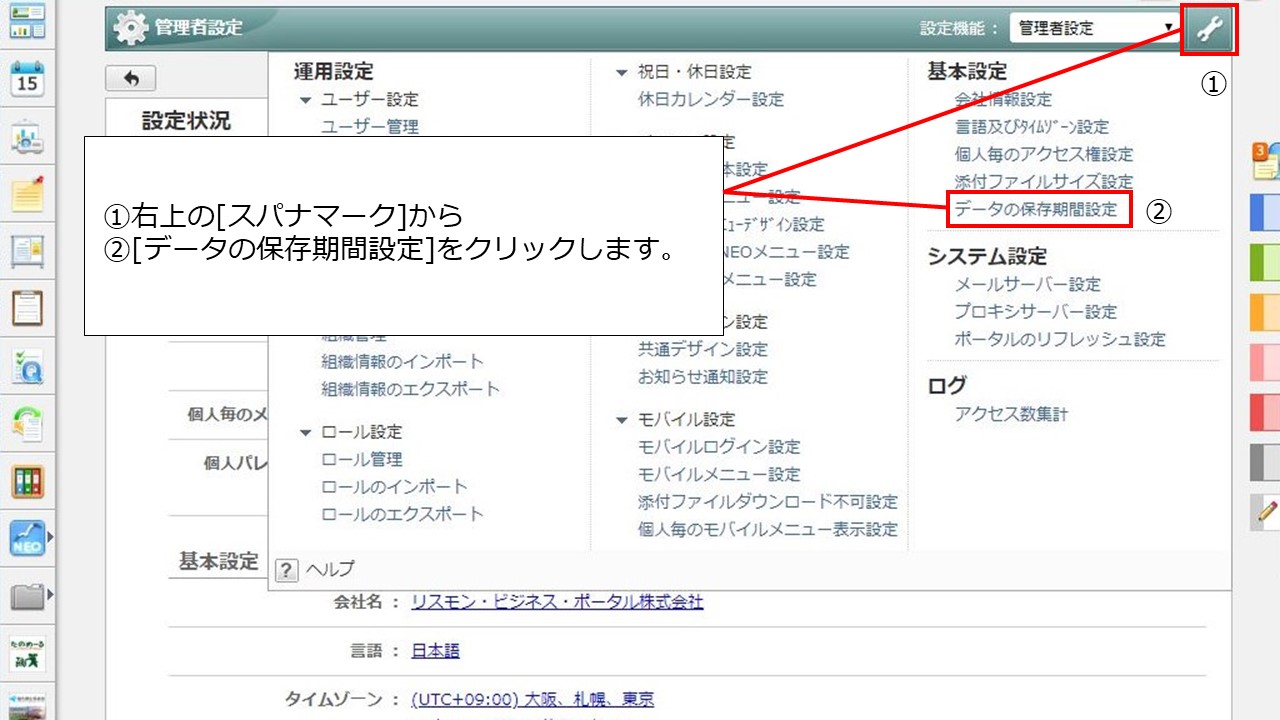The image size is (1280, 720).
Task: Open モバイルメニュー設定
Action: [x=719, y=474]
